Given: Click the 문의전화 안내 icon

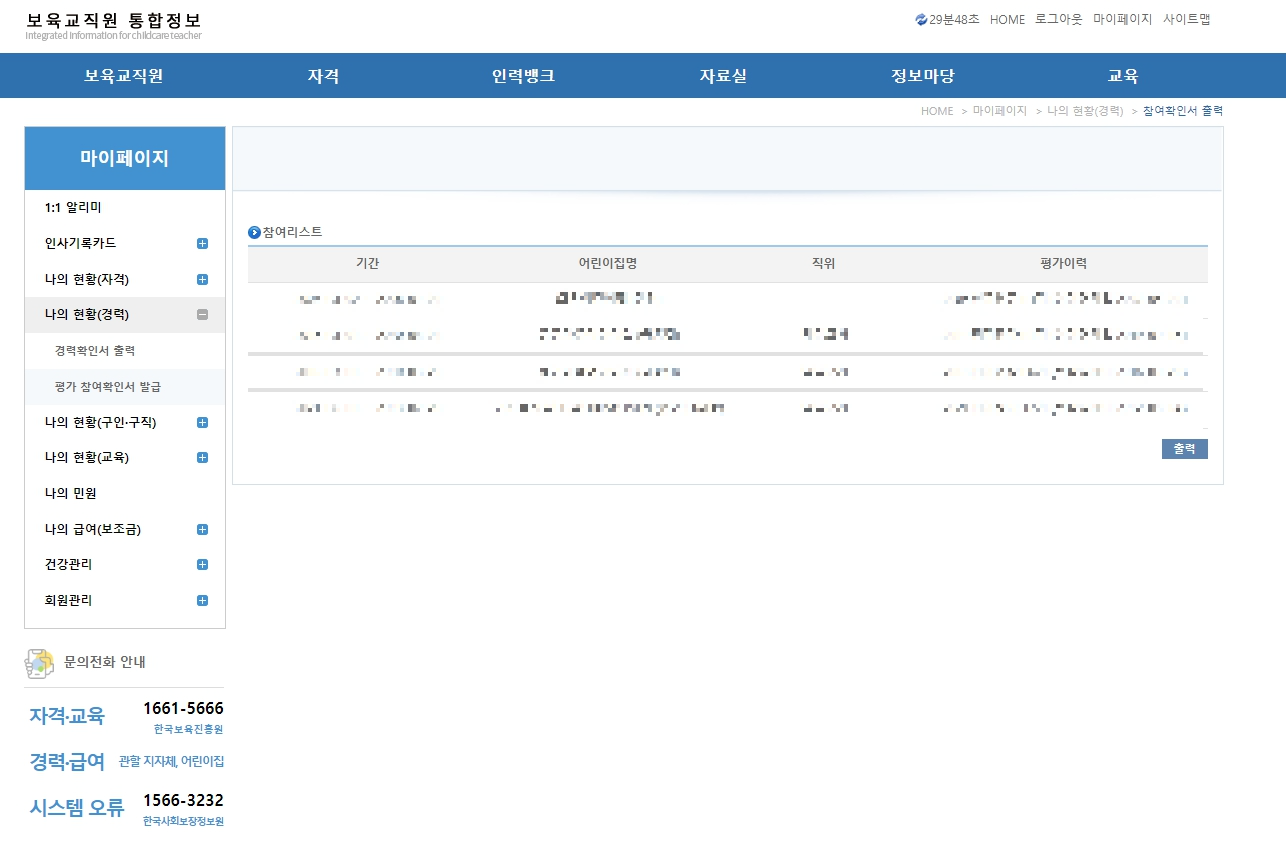Looking at the screenshot, I should 40,662.
